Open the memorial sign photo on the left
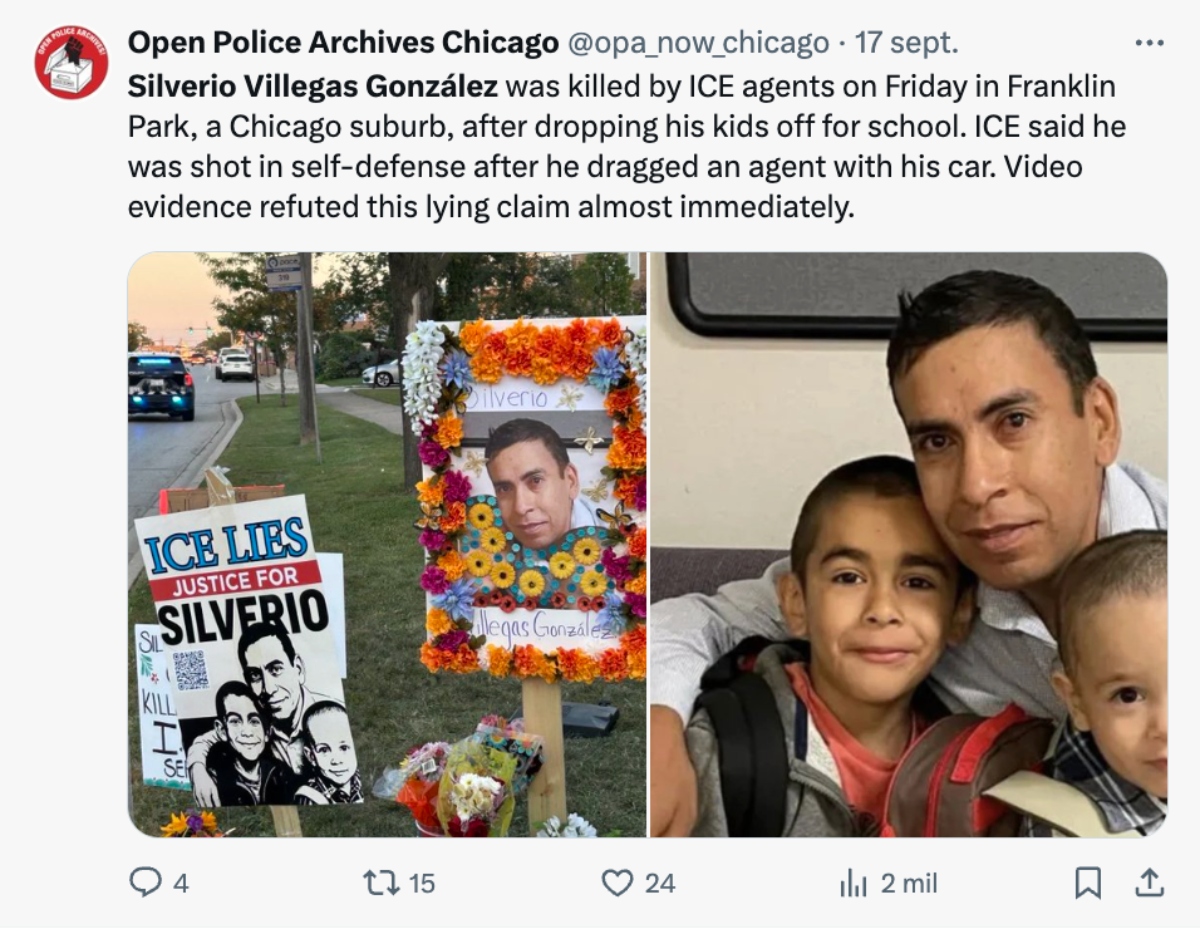 click(387, 545)
